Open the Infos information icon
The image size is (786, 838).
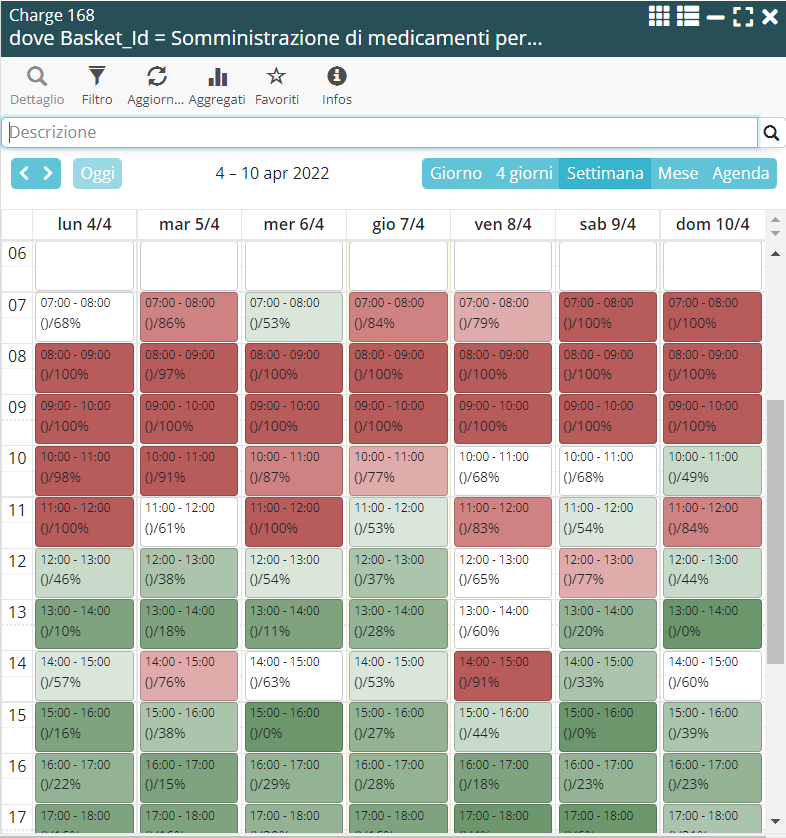click(x=337, y=77)
